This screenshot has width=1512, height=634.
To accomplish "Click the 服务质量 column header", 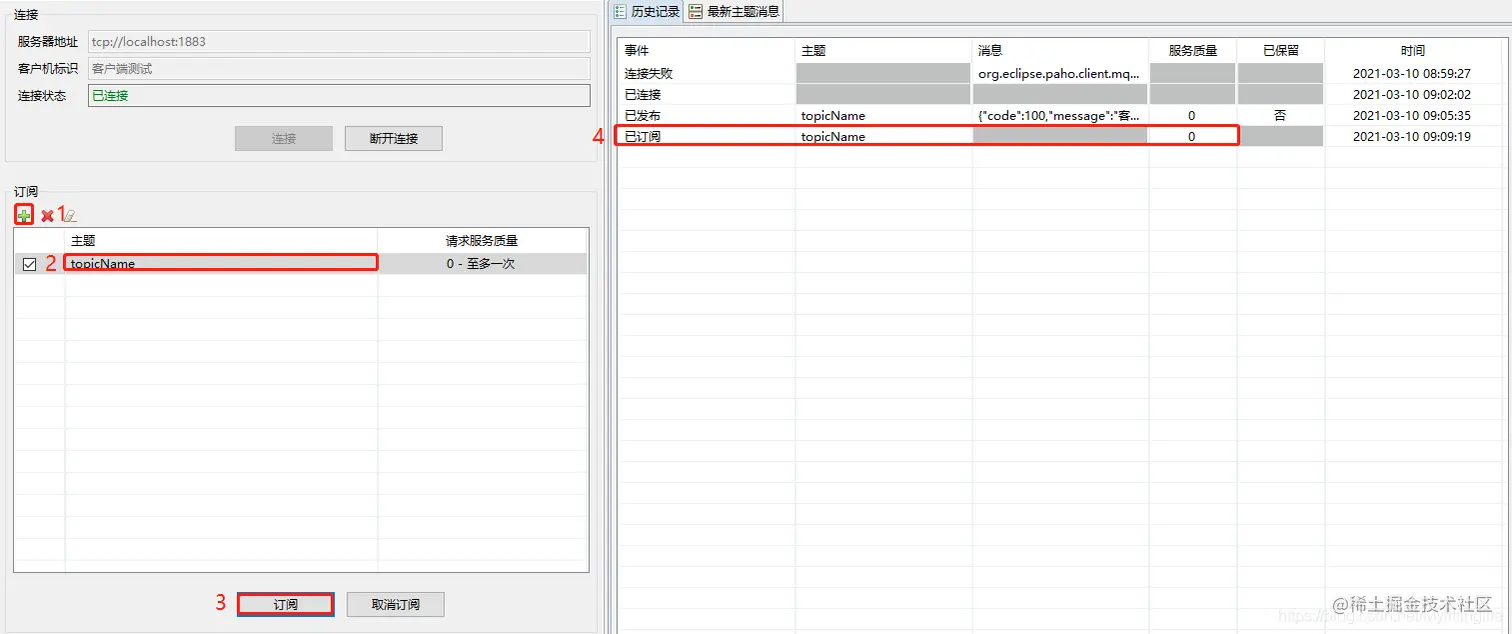I will (x=1193, y=50).
